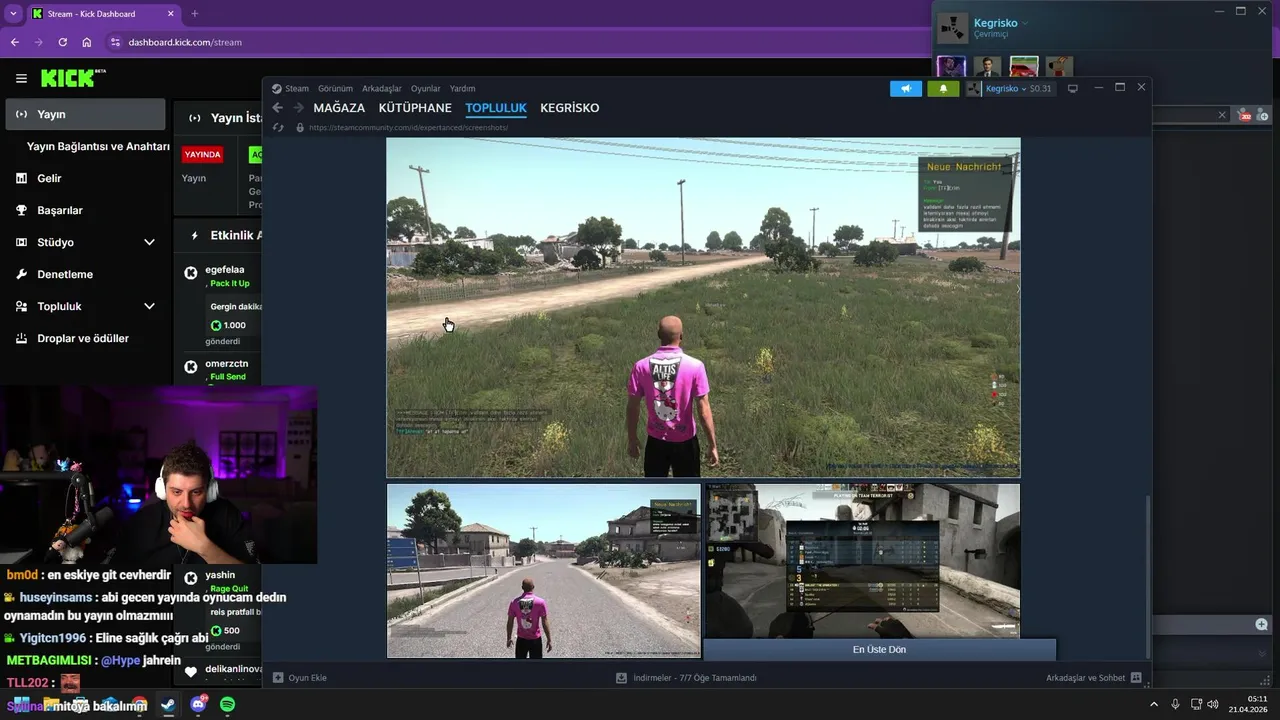The height and width of the screenshot is (720, 1280).
Task: Click the Droplar gift icon
Action: click(21, 338)
